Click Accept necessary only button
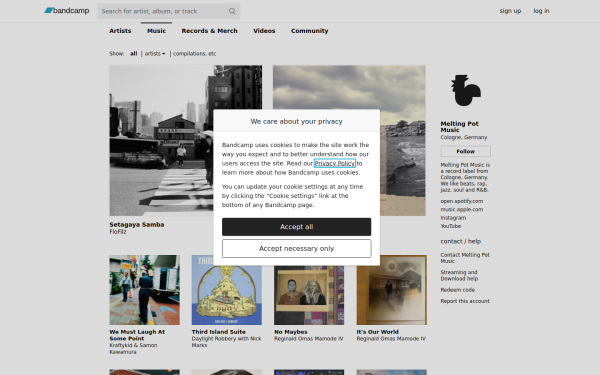Viewport: 600px width, 375px height. pos(297,248)
